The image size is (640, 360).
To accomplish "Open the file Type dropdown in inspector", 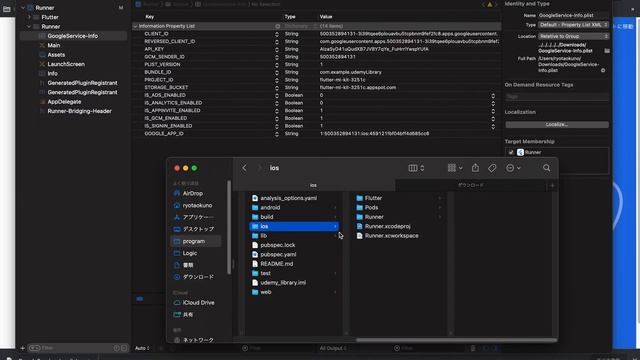I will (x=573, y=25).
